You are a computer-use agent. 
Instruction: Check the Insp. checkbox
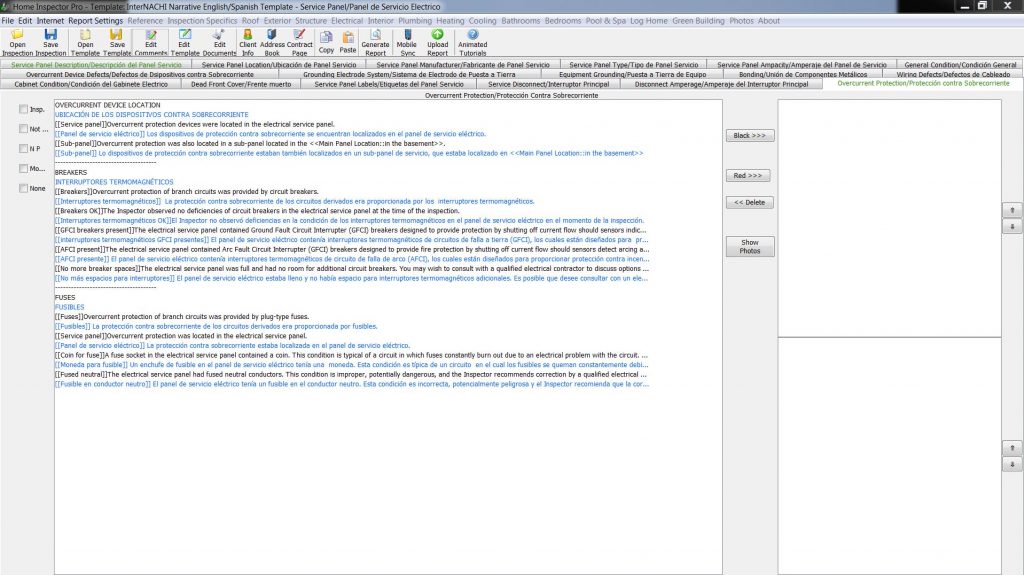pos(24,109)
